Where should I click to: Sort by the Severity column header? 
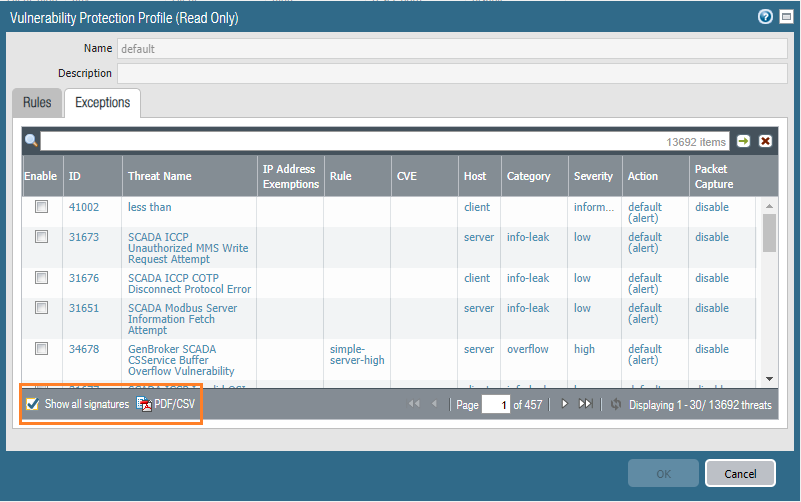[x=593, y=176]
